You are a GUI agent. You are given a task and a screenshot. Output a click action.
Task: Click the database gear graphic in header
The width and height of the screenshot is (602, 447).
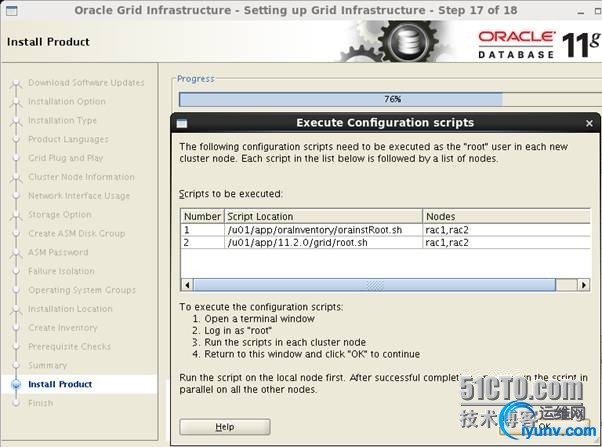click(397, 41)
